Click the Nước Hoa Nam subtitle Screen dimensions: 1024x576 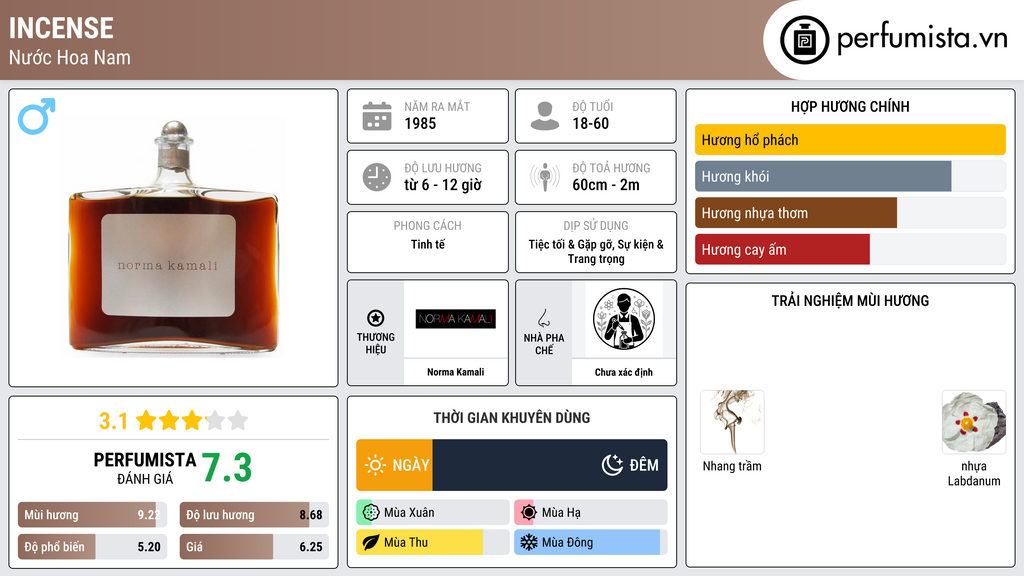pyautogui.click(x=70, y=58)
